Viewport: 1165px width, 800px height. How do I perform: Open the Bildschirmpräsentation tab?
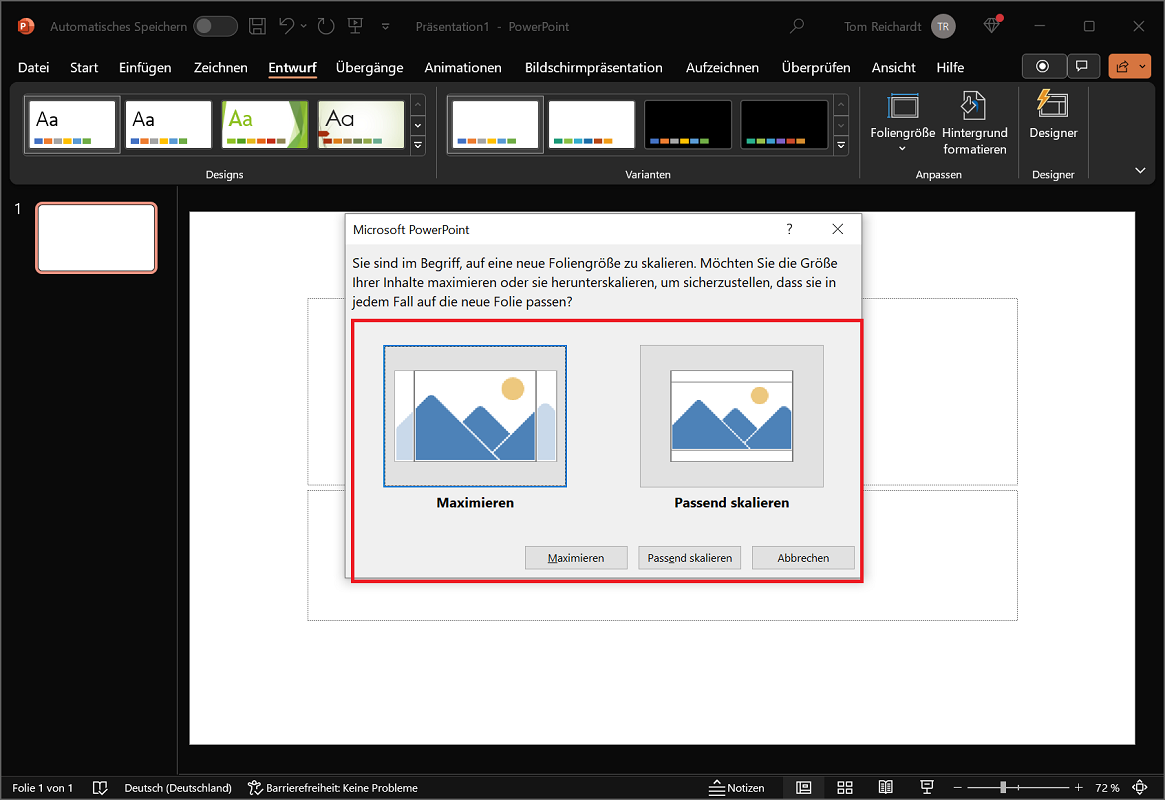(594, 68)
